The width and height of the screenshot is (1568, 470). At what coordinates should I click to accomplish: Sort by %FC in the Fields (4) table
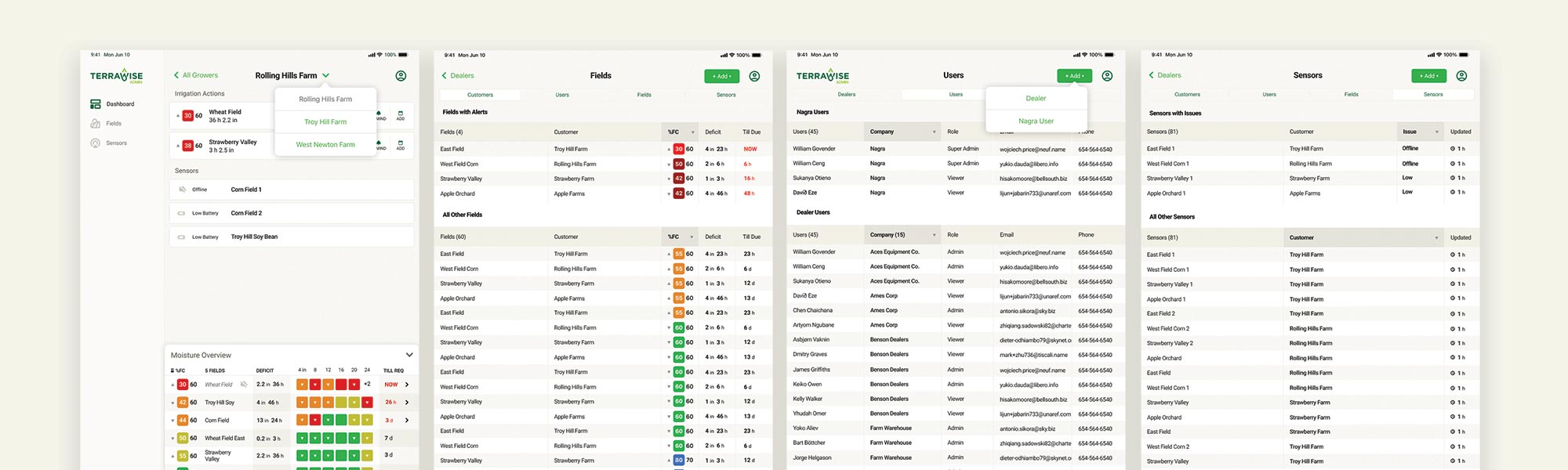tap(681, 132)
